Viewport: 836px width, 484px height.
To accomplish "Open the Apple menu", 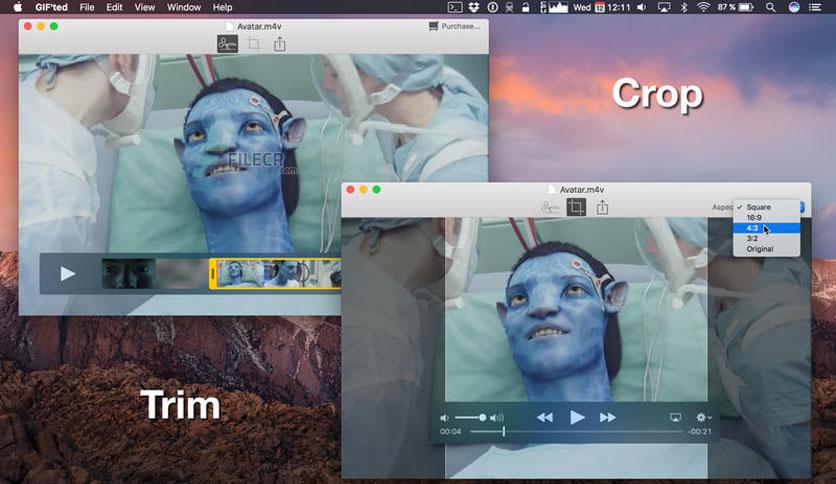I will click(x=18, y=7).
